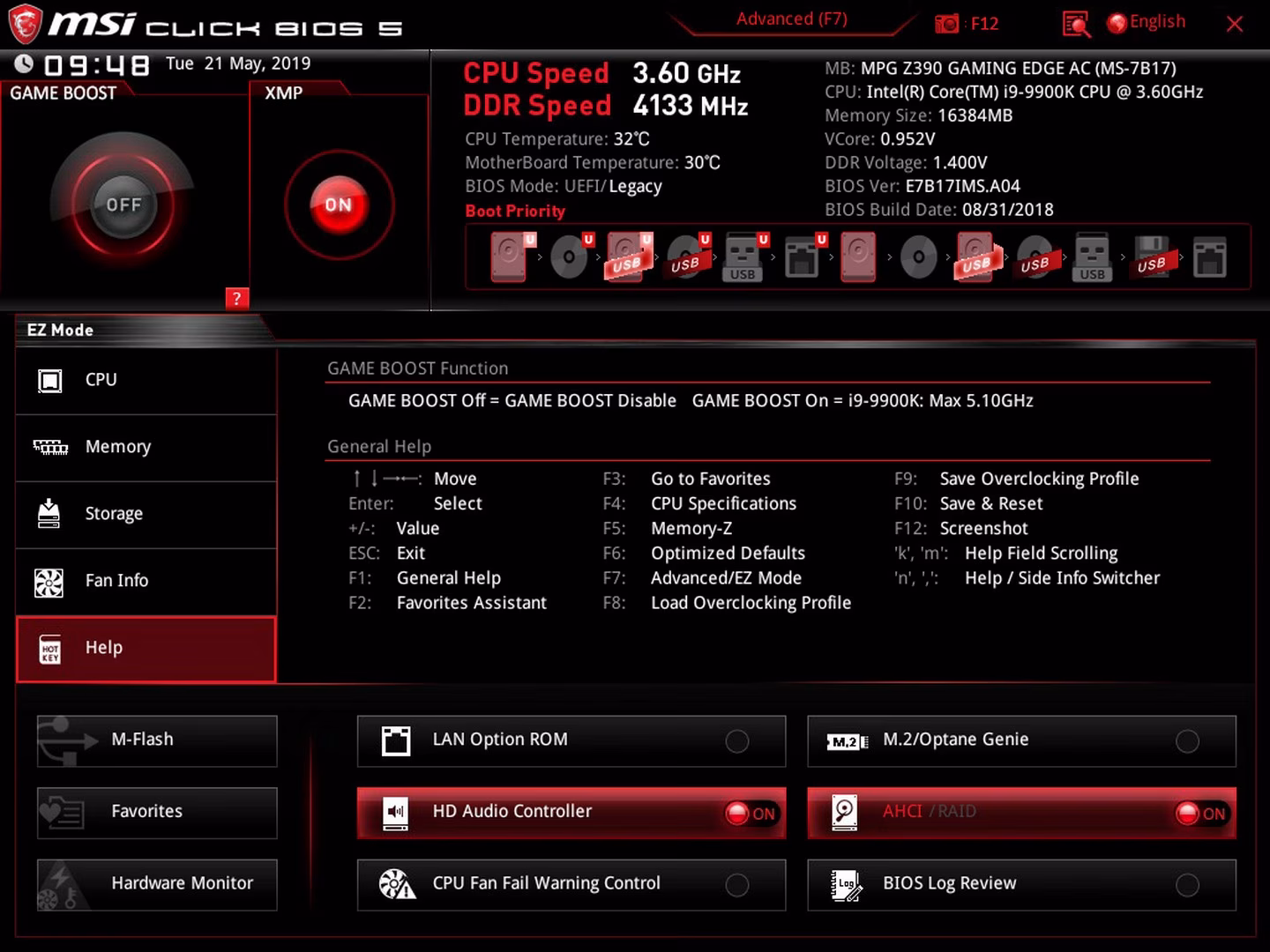Click the BIOS Build Date 08/31/2018 text
The height and width of the screenshot is (952, 1270).
(x=938, y=210)
